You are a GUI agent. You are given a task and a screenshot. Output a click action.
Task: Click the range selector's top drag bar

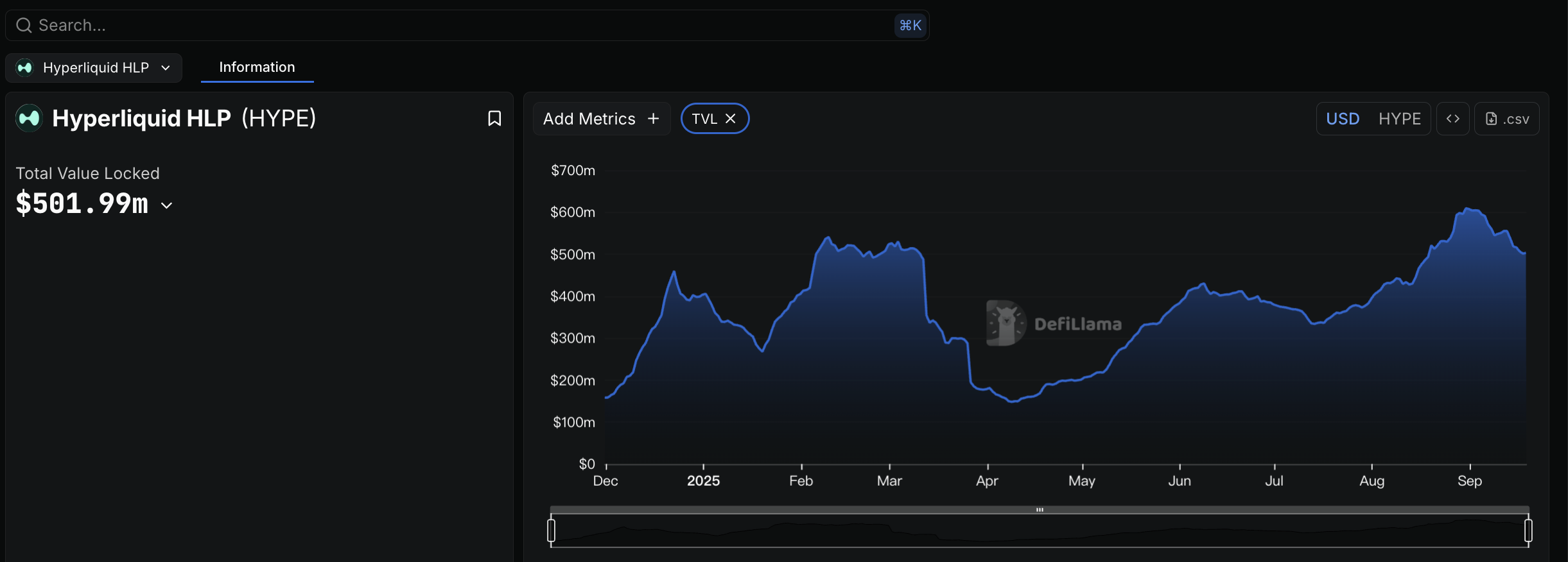1040,510
